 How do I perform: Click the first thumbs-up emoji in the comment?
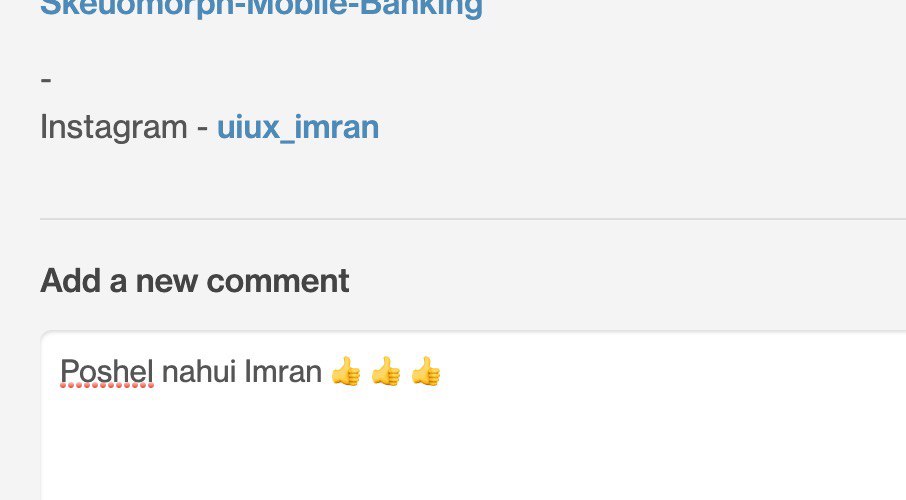tap(346, 371)
